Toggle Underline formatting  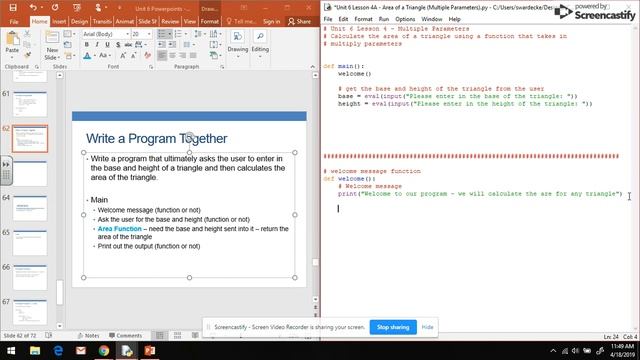(107, 44)
